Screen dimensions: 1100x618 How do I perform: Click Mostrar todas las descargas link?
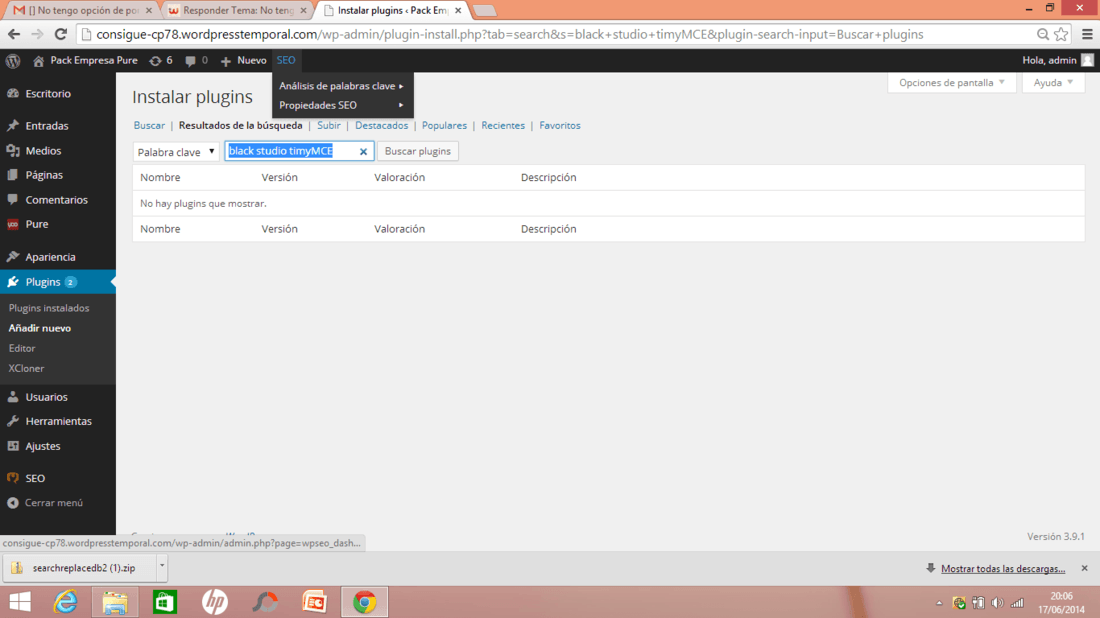(1002, 569)
